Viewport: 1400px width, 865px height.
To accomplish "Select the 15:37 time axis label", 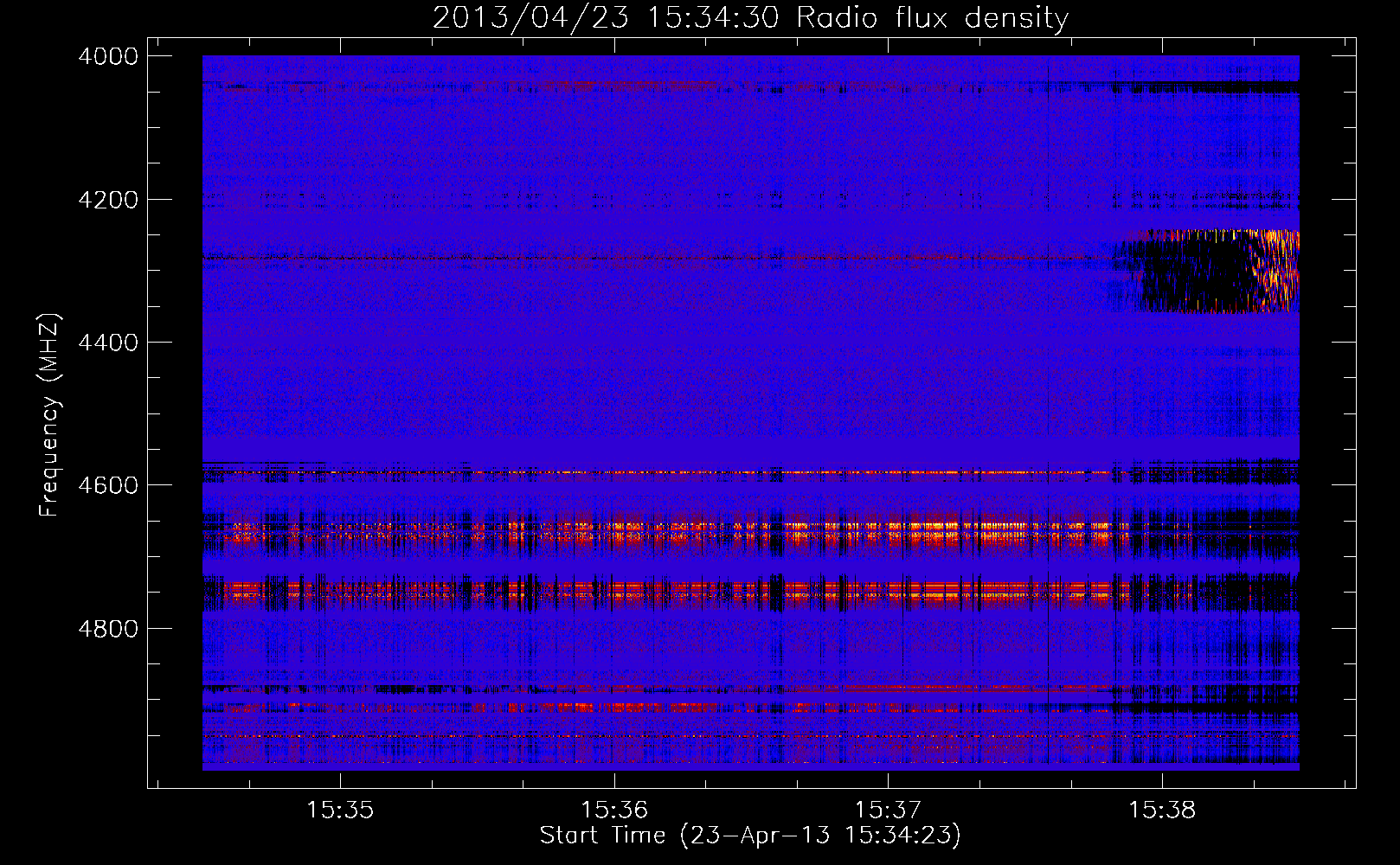I will (889, 810).
